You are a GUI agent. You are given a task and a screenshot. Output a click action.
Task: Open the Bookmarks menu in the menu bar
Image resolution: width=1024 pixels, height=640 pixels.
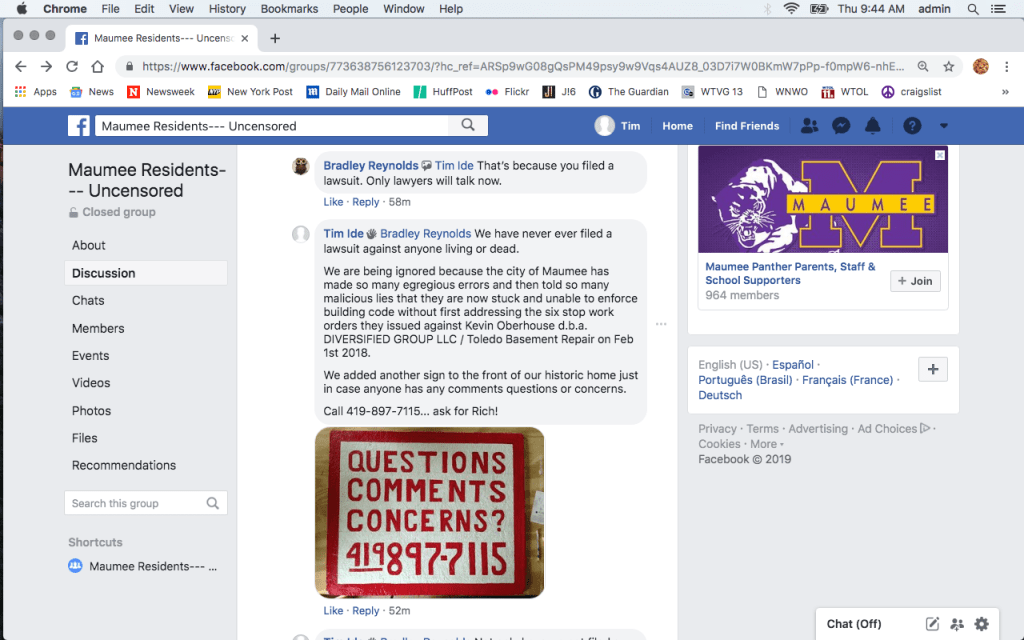tap(289, 9)
